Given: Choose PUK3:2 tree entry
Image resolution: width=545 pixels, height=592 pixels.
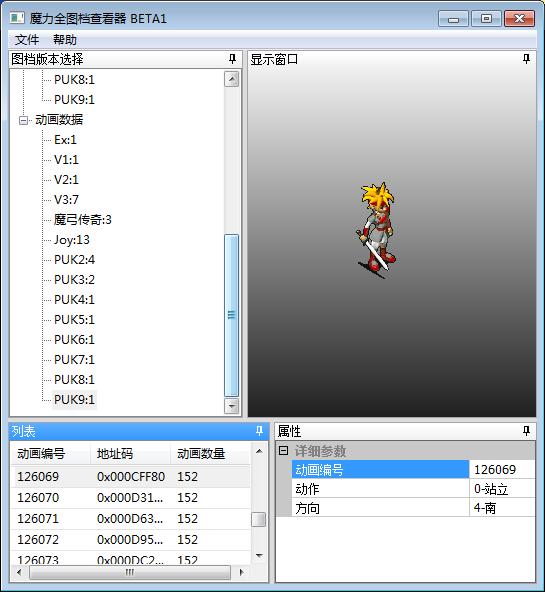Looking at the screenshot, I should (74, 280).
